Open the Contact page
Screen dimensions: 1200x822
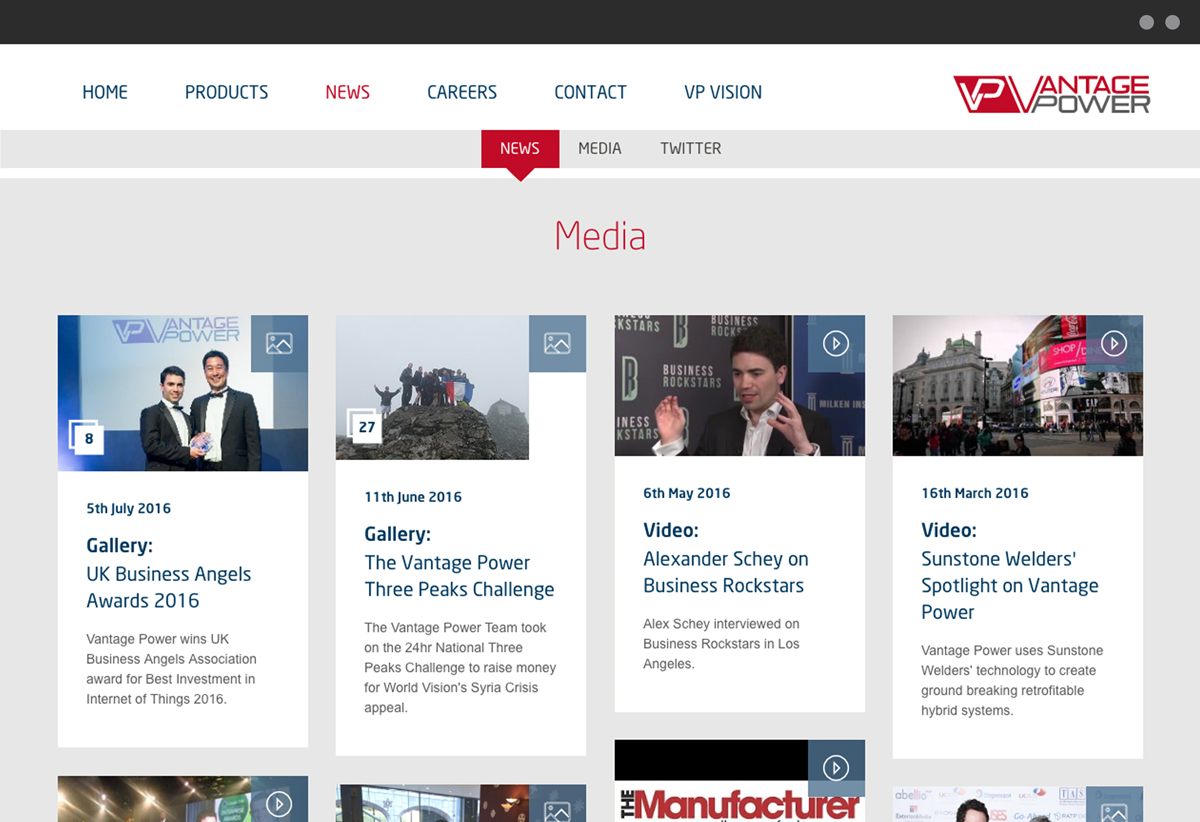pos(590,92)
